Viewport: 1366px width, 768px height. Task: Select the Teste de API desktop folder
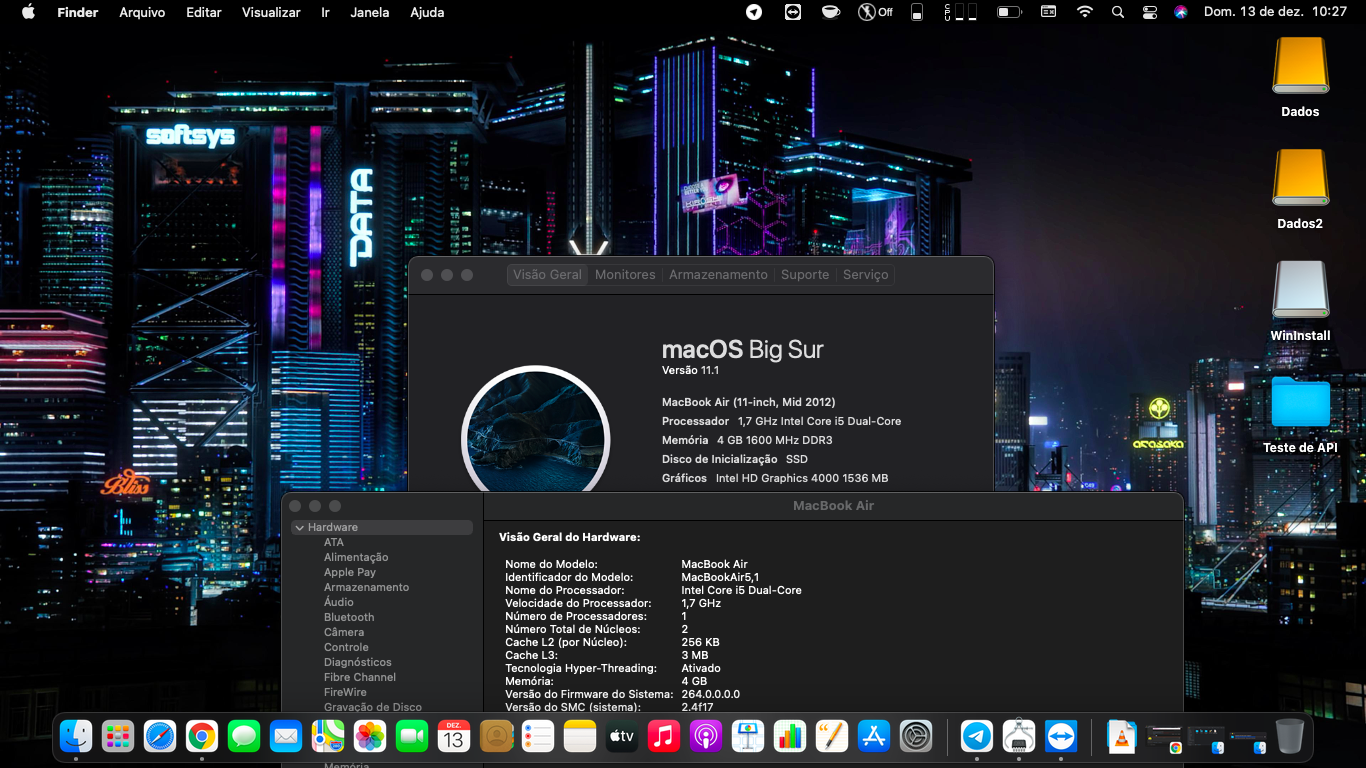1300,404
